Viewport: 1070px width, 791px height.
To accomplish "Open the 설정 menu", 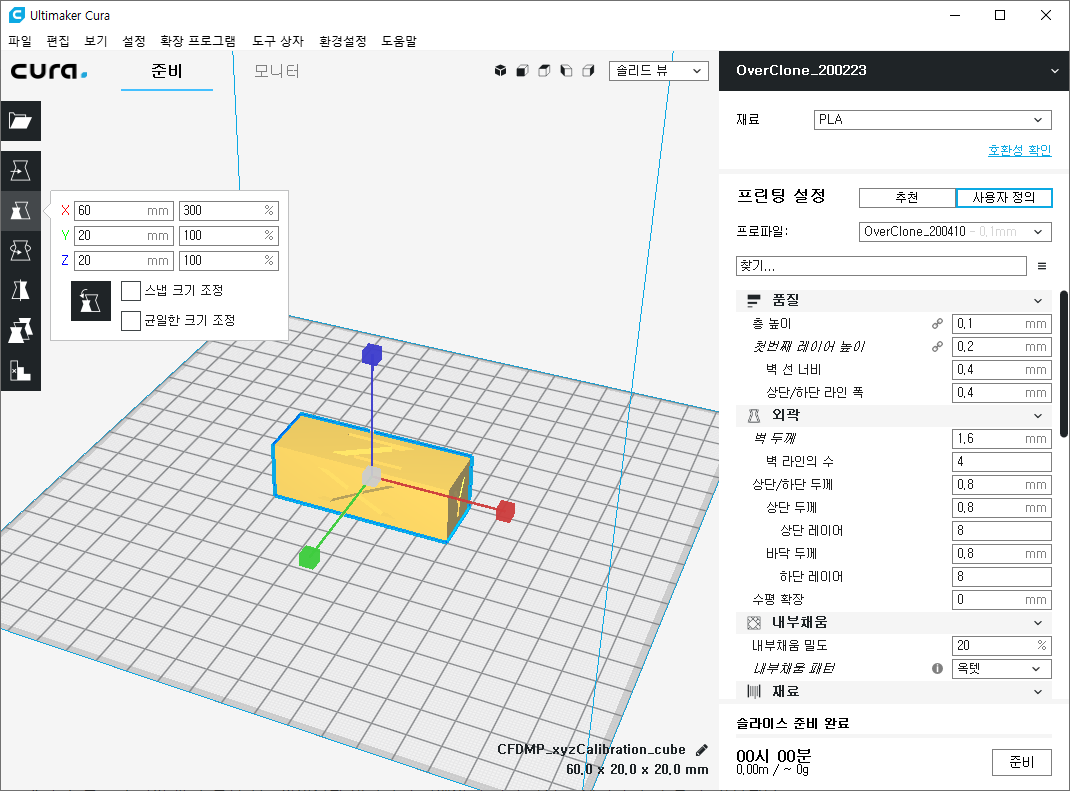I will pos(134,41).
